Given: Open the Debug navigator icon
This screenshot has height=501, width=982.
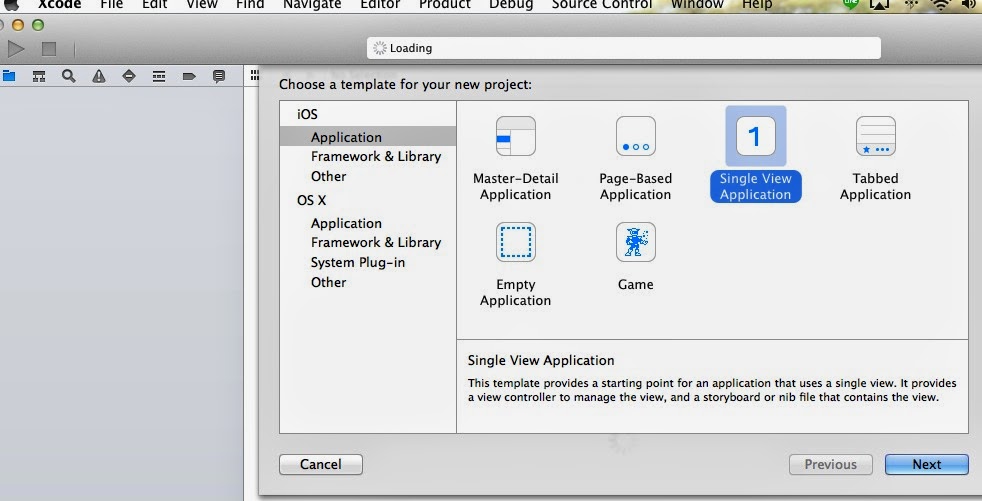Looking at the screenshot, I should [159, 76].
